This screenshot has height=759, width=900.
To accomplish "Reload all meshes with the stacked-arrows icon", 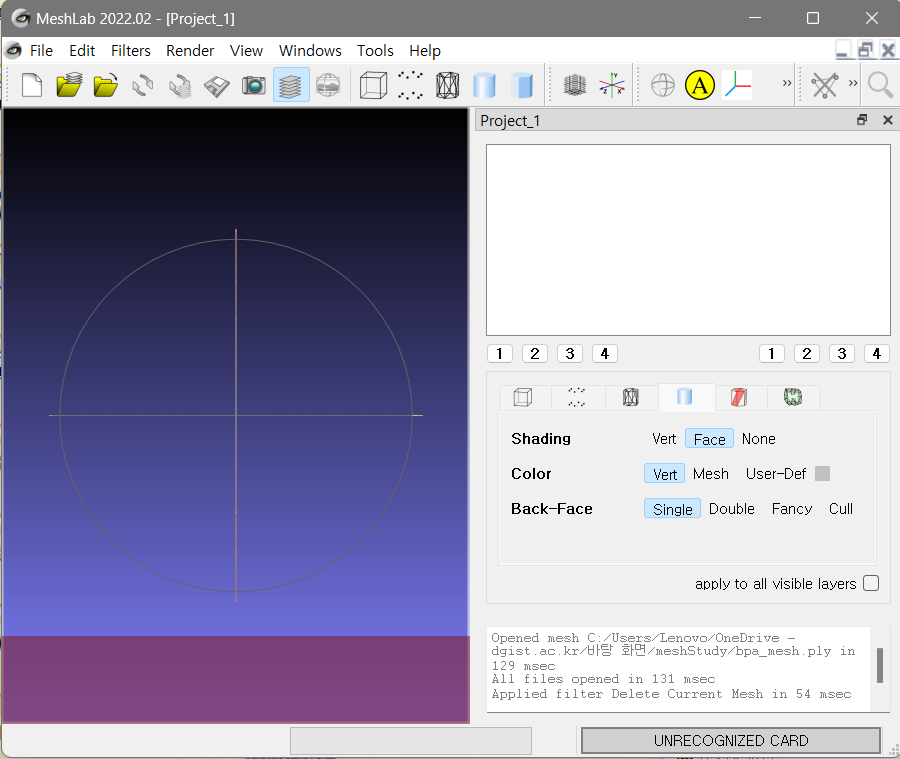I will click(180, 86).
